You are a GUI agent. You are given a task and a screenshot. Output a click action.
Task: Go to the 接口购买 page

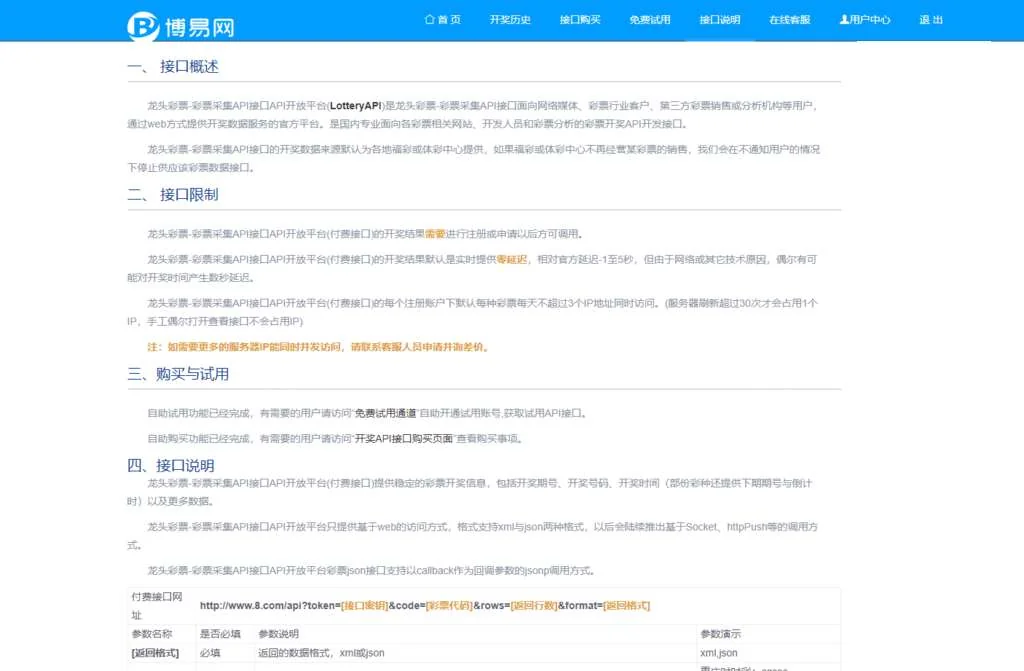coord(580,20)
